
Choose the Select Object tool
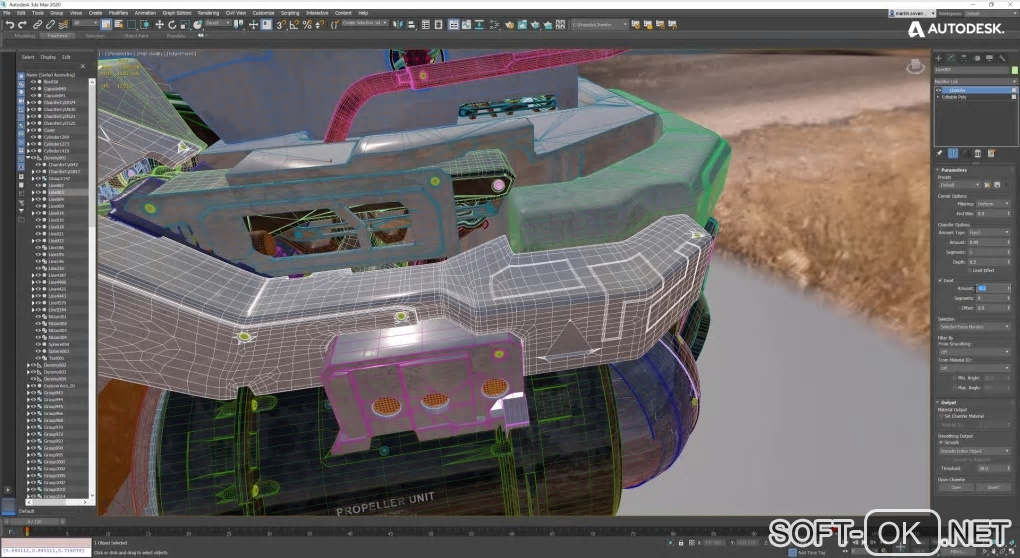106,25
